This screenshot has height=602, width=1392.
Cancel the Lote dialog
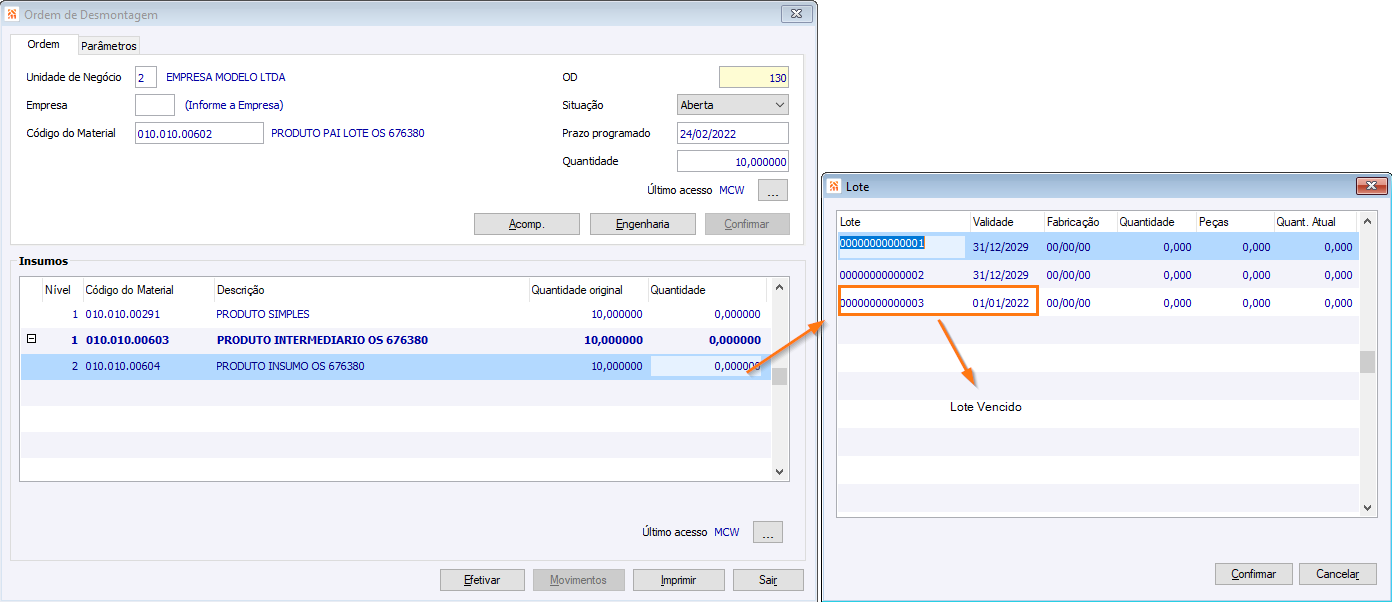click(1338, 574)
